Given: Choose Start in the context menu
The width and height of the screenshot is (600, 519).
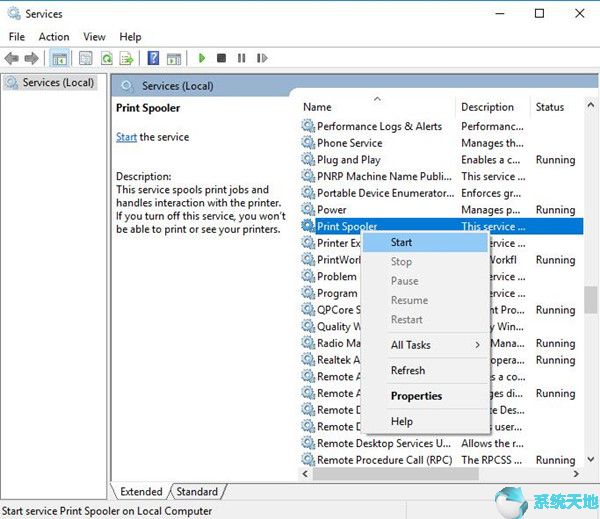Looking at the screenshot, I should pyautogui.click(x=426, y=242).
